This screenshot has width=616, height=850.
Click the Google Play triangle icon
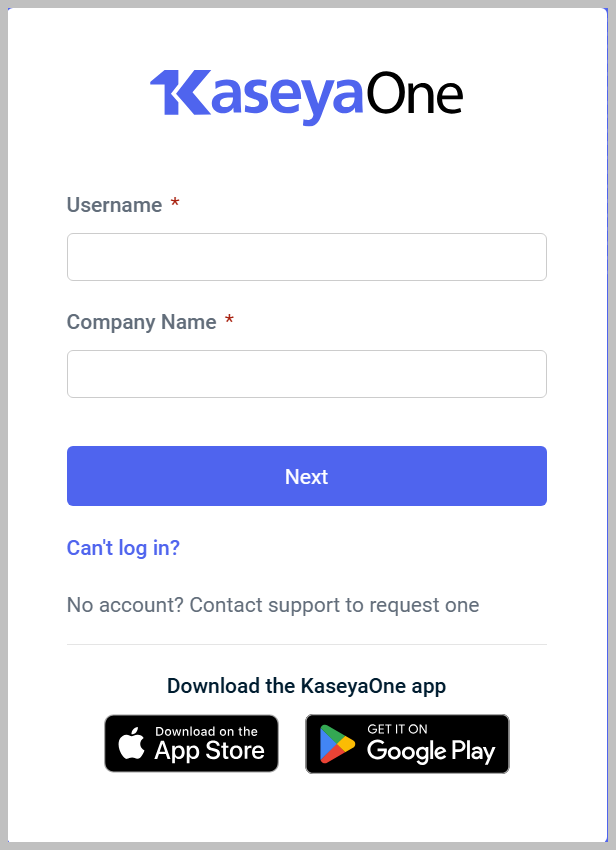tap(337, 744)
